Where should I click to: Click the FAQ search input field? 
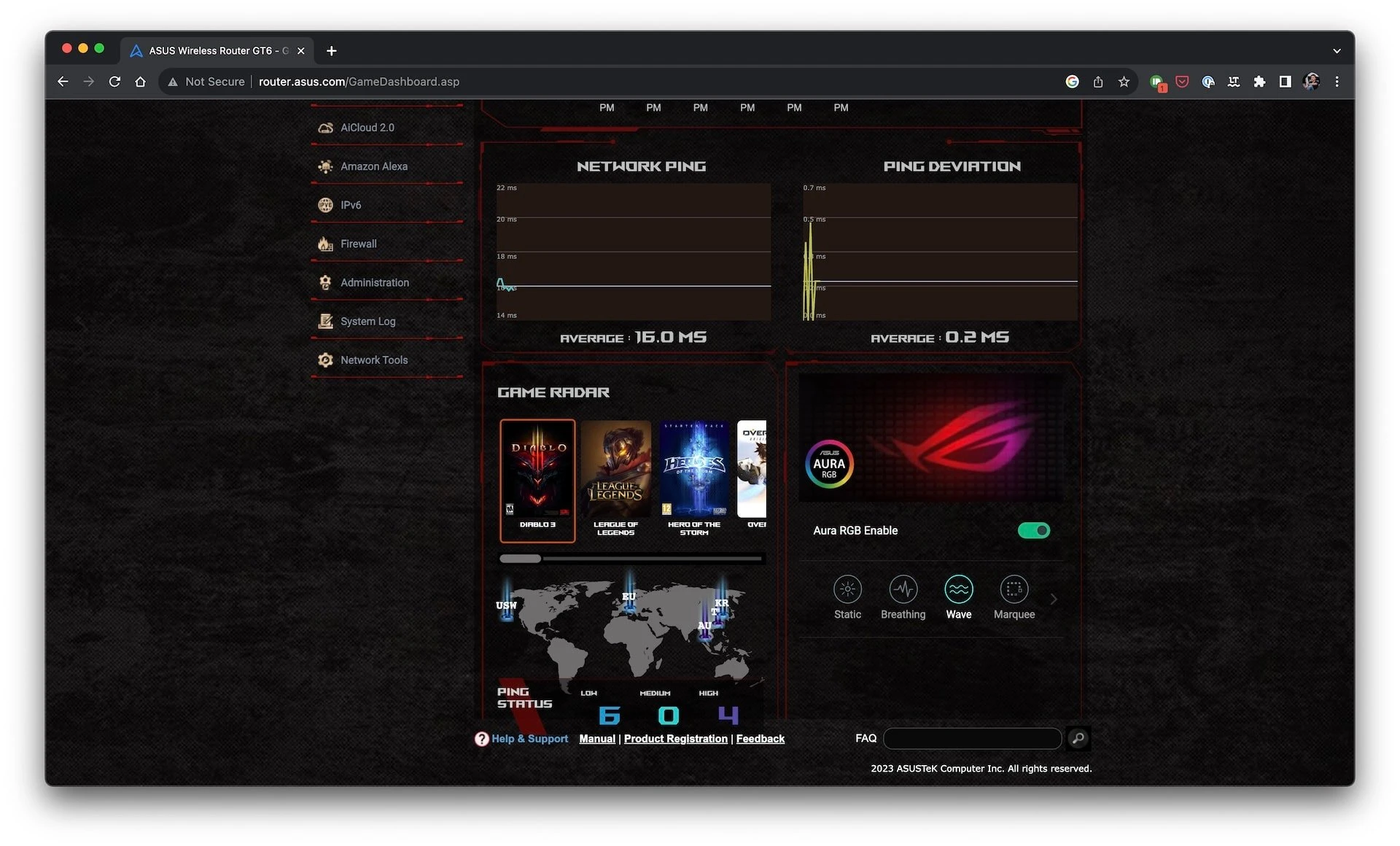pyautogui.click(x=972, y=739)
